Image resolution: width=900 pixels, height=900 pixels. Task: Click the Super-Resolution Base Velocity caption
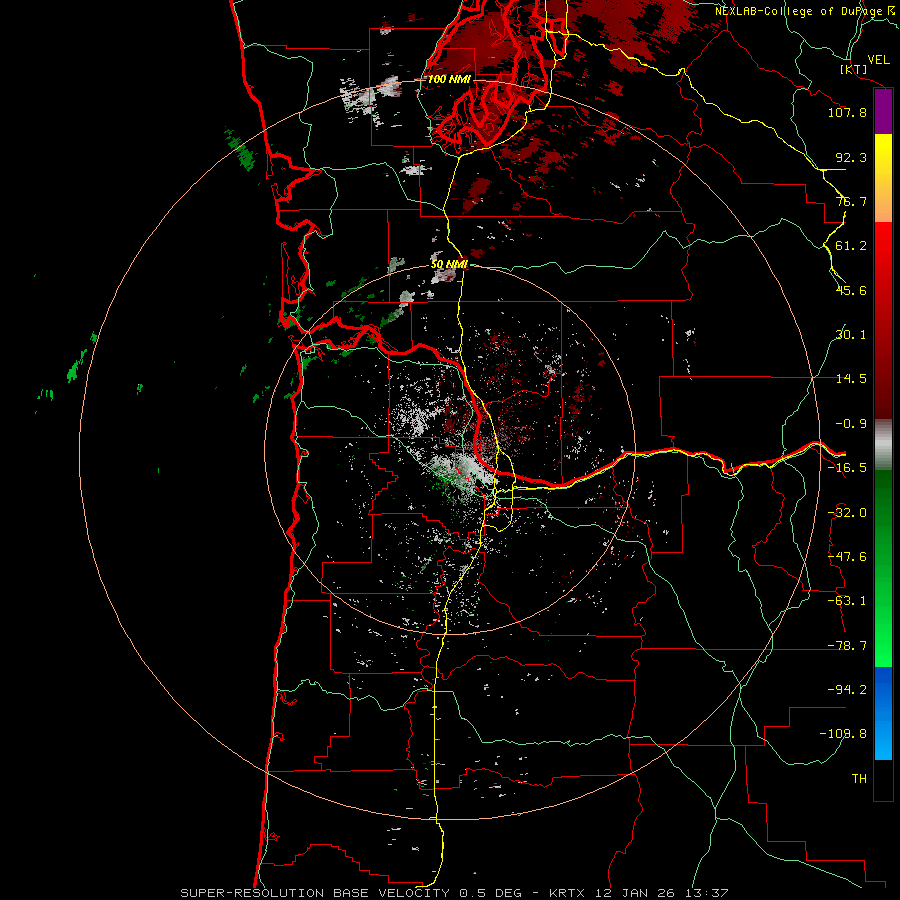coord(454,893)
